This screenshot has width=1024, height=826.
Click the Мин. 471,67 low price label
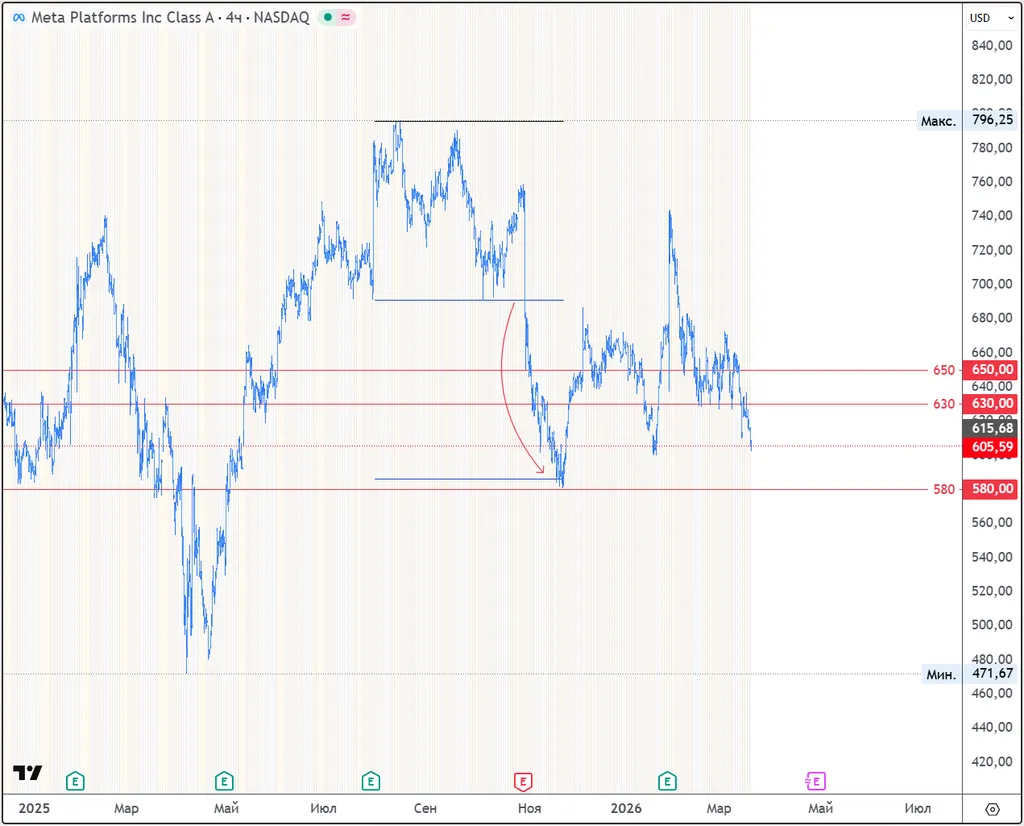968,674
